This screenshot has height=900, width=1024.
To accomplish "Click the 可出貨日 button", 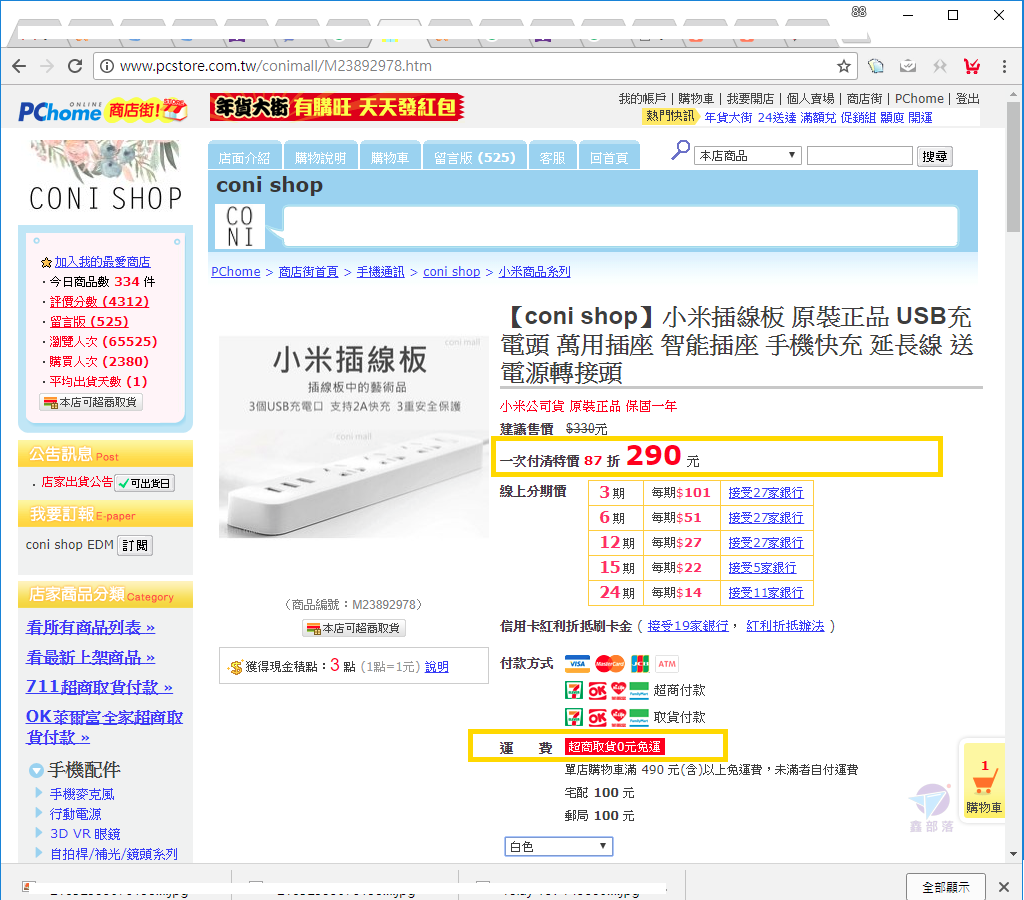I will (144, 483).
